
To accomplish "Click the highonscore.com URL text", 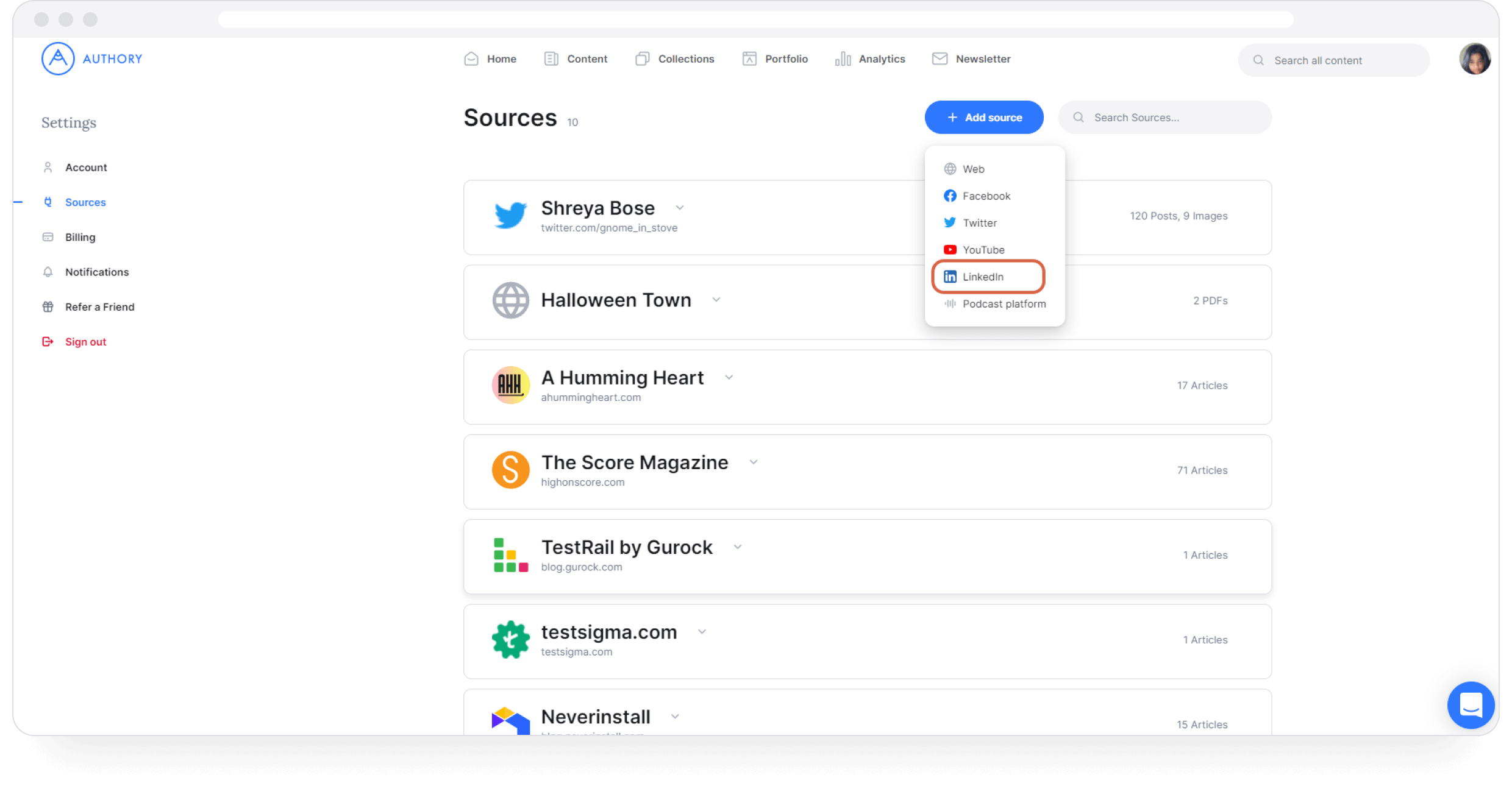I will (x=583, y=482).
